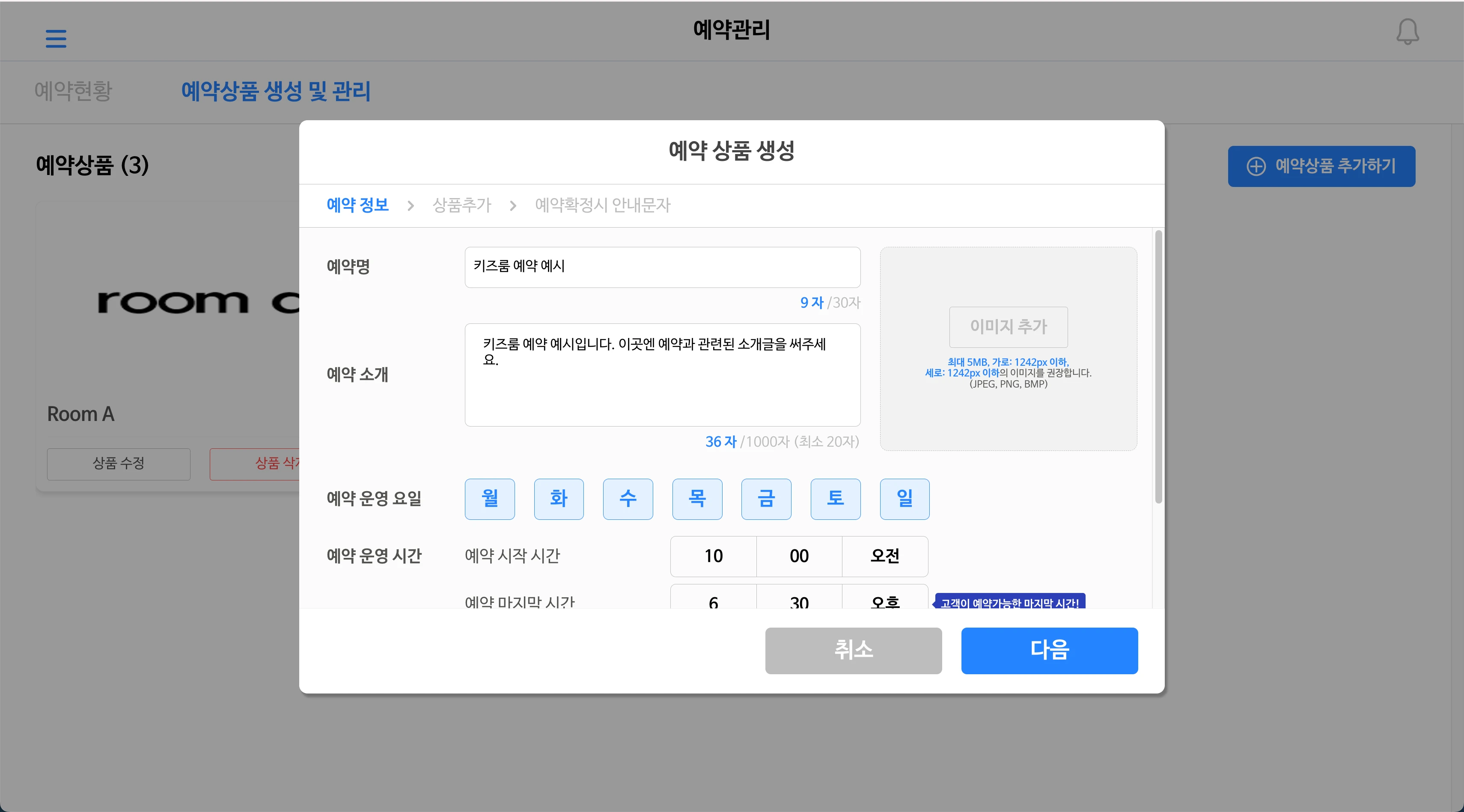Click the '예약상품 (3)' heading

[92, 165]
